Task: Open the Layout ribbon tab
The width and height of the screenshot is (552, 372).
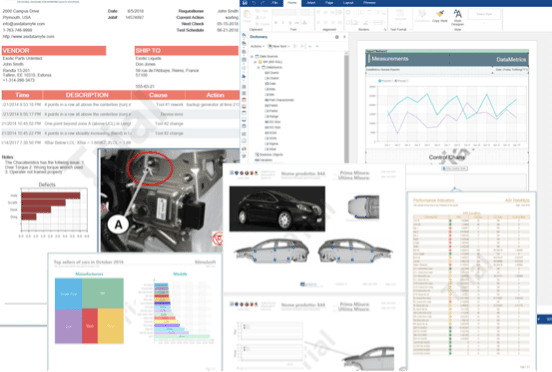Action: (x=348, y=3)
